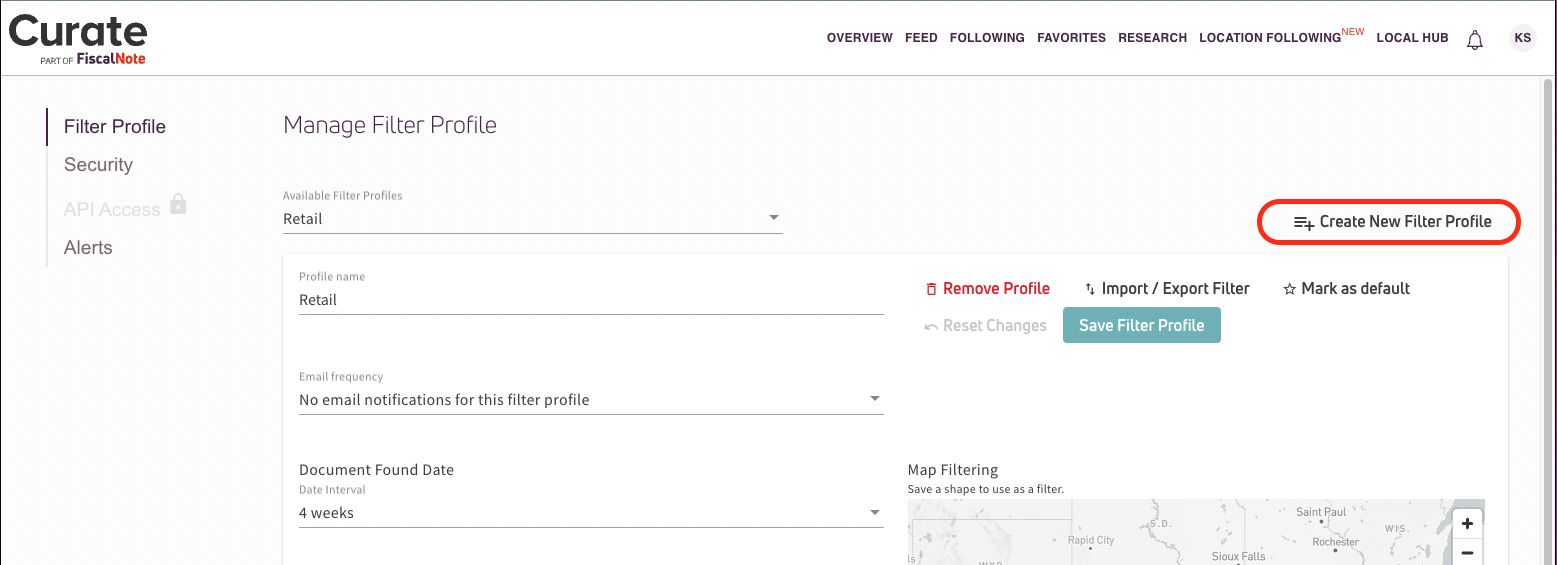Click Remove Profile
This screenshot has height=565, width=1557.
click(x=987, y=288)
